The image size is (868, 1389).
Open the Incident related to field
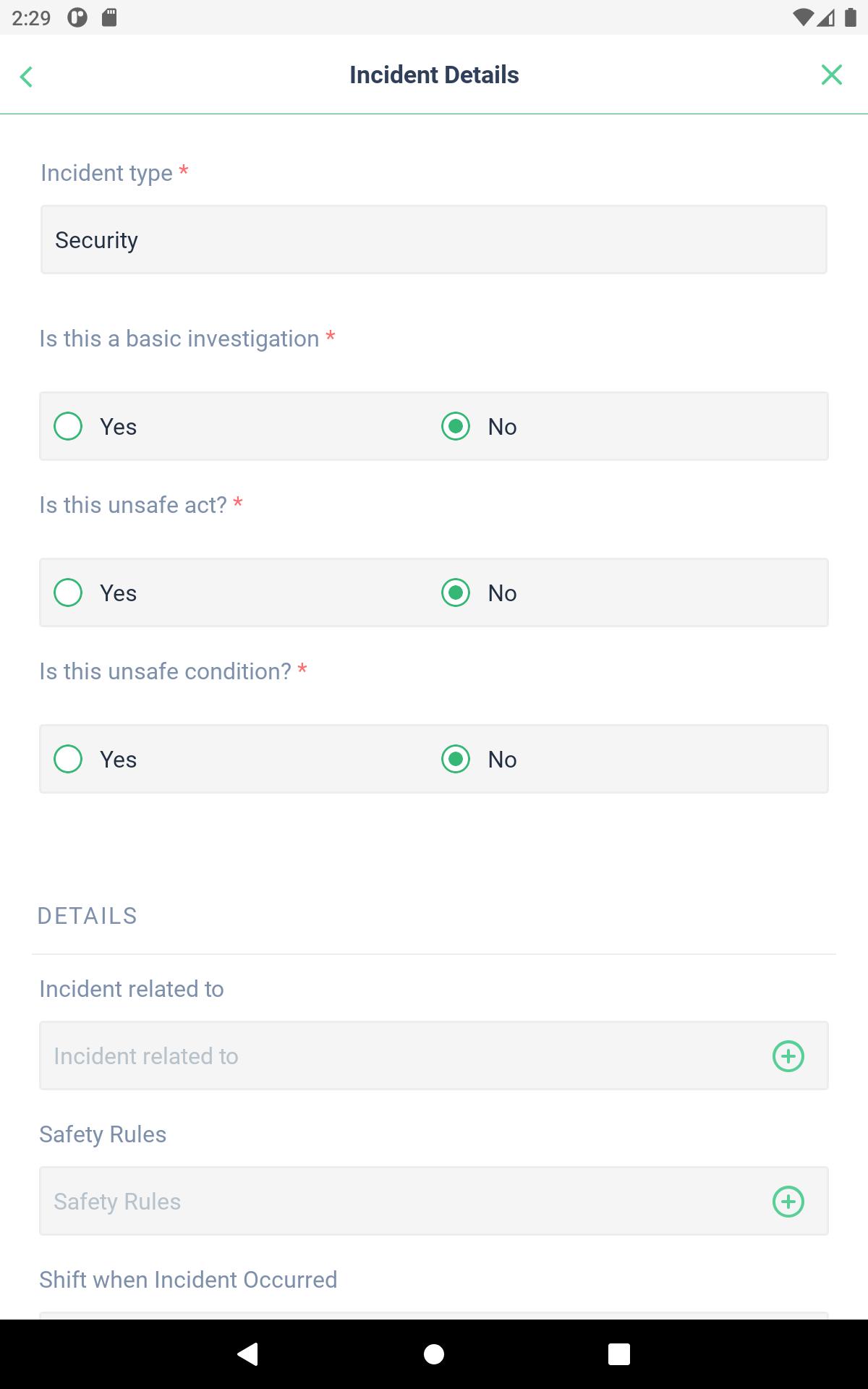point(434,1055)
